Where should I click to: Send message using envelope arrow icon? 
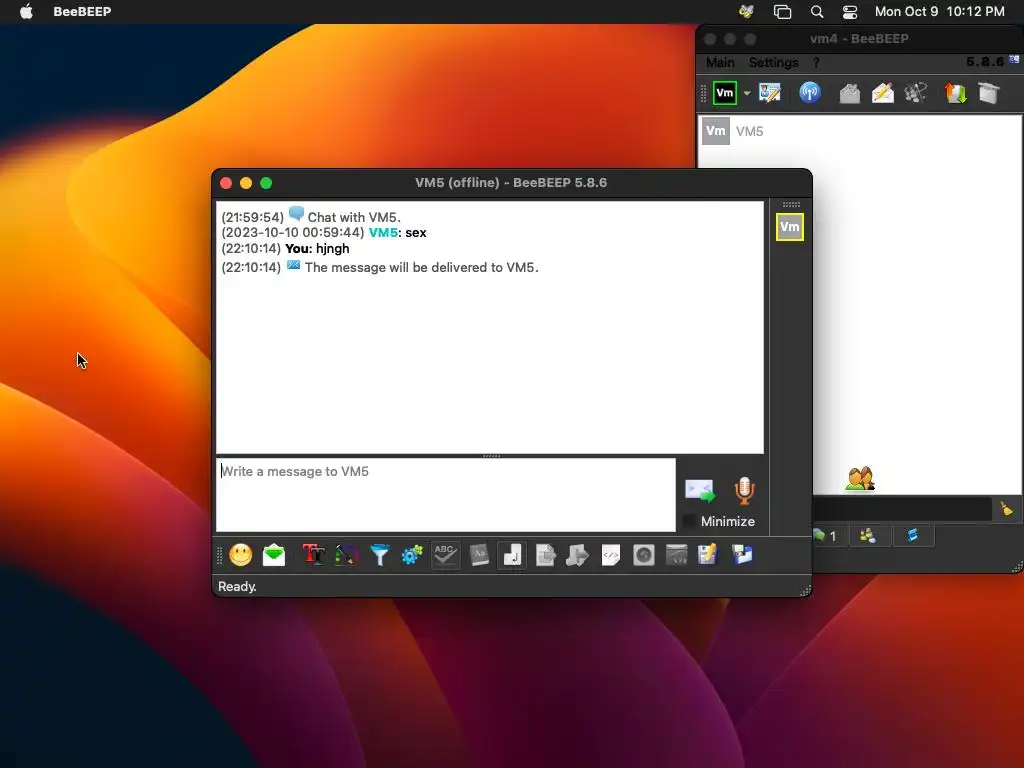coord(699,490)
